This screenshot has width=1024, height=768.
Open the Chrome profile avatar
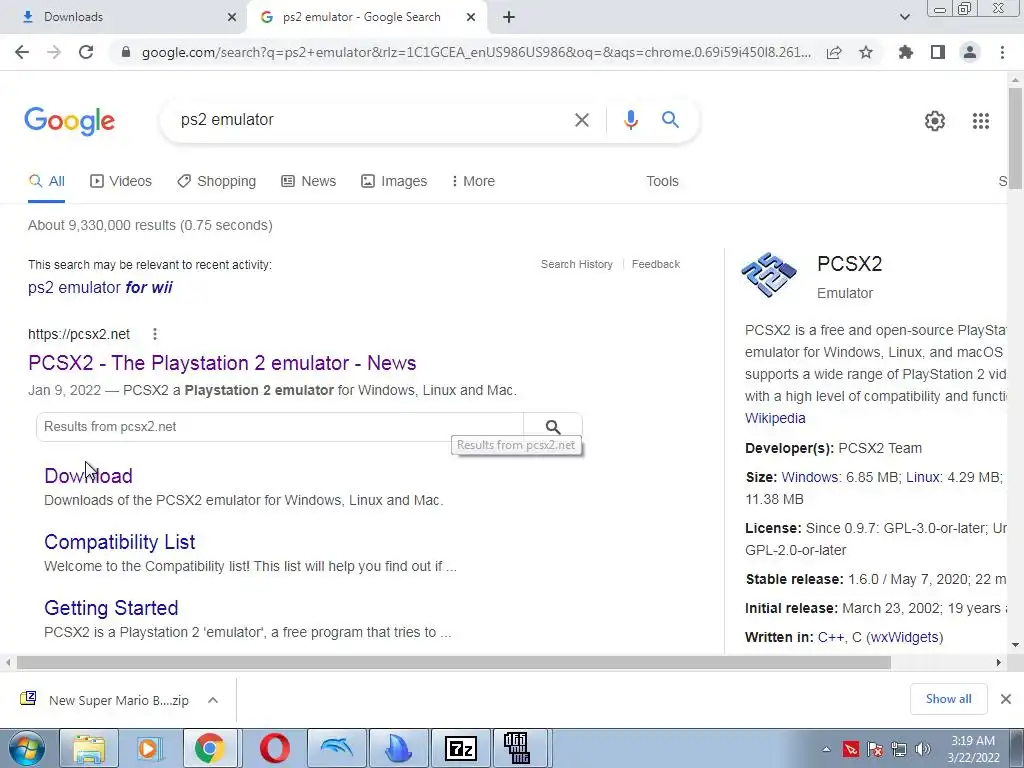point(970,52)
